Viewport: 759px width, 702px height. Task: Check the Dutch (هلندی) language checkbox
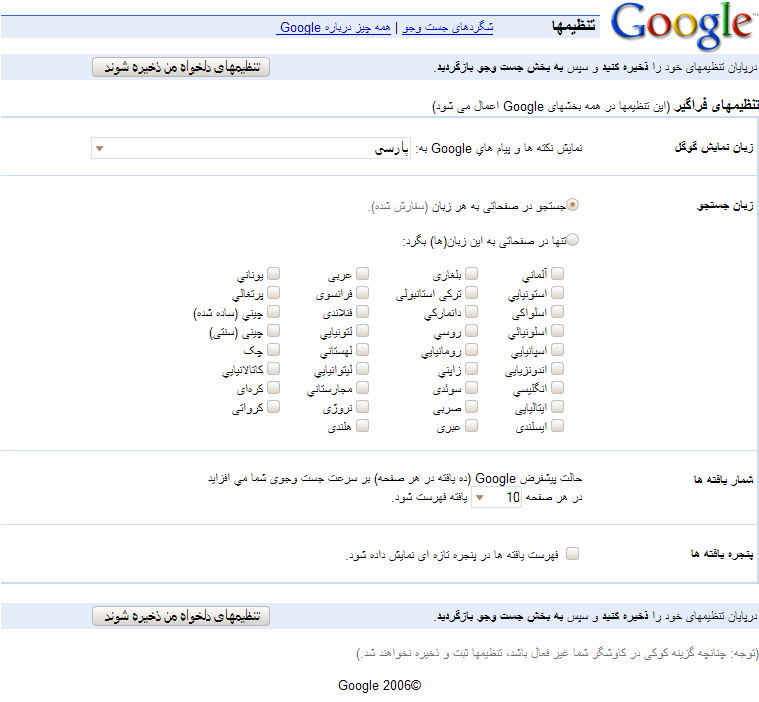[362, 426]
